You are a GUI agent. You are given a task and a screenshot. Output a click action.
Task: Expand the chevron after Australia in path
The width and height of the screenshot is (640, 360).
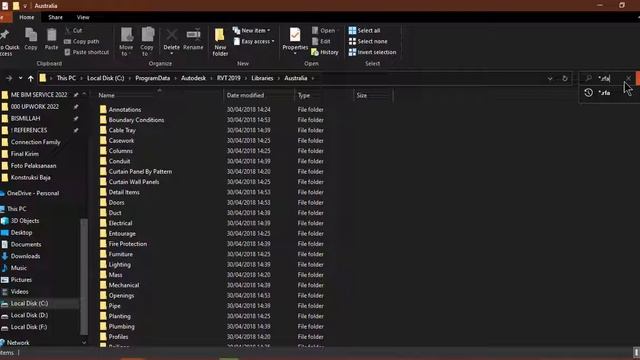313,78
